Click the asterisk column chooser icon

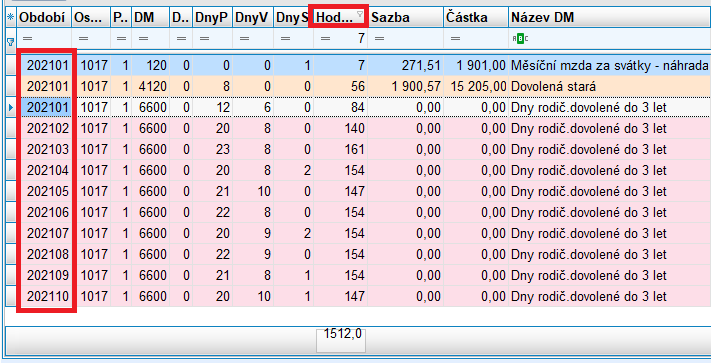coord(10,18)
